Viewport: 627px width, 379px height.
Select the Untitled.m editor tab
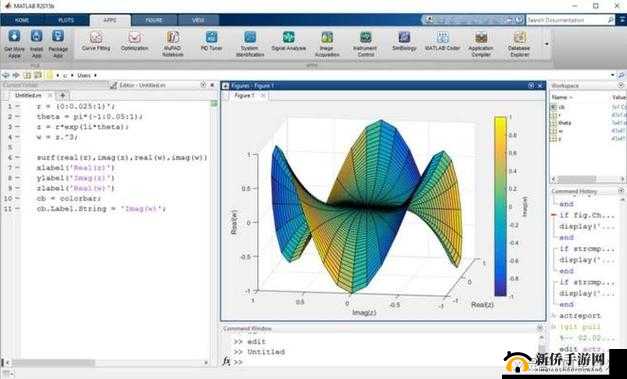point(28,96)
